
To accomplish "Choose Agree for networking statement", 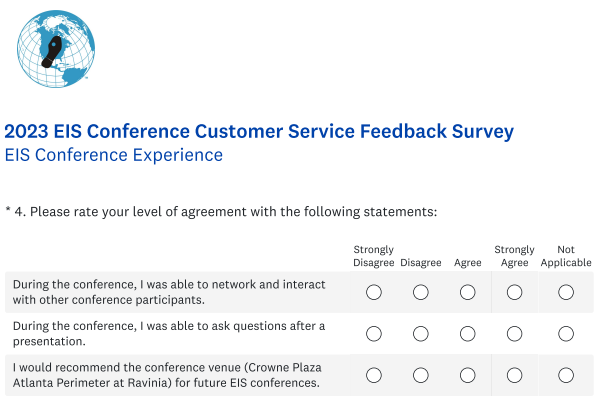I will tap(467, 292).
